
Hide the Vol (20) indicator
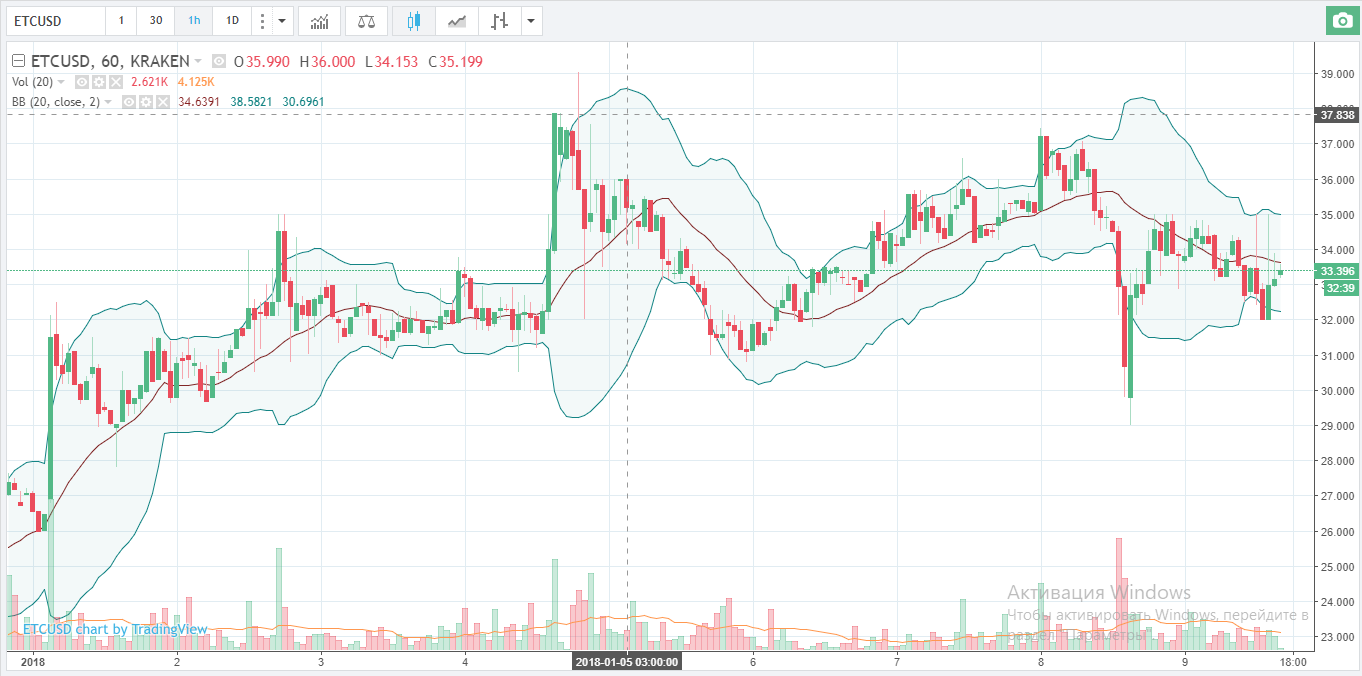click(82, 82)
